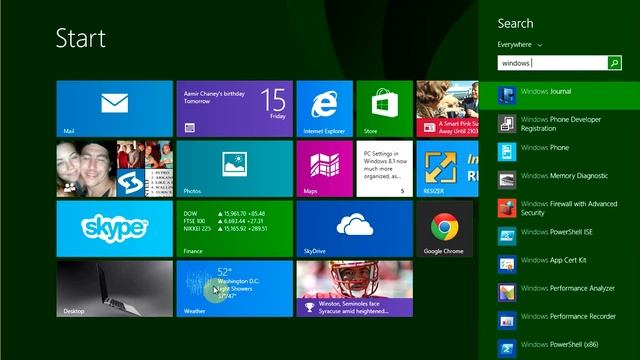640x360 pixels.
Task: Open Windows Performance Analyzer result
Action: click(x=559, y=292)
